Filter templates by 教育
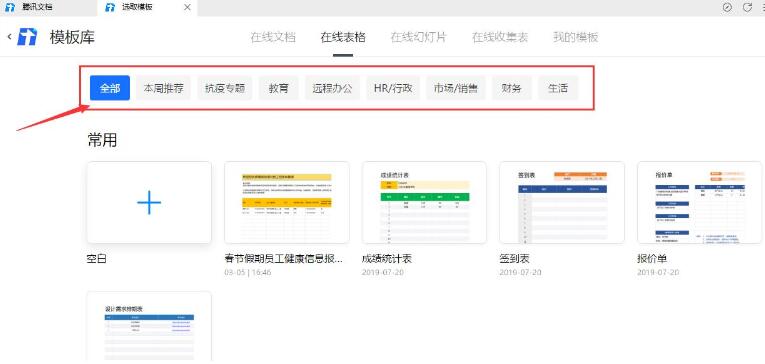This screenshot has height=364, width=765. click(279, 88)
